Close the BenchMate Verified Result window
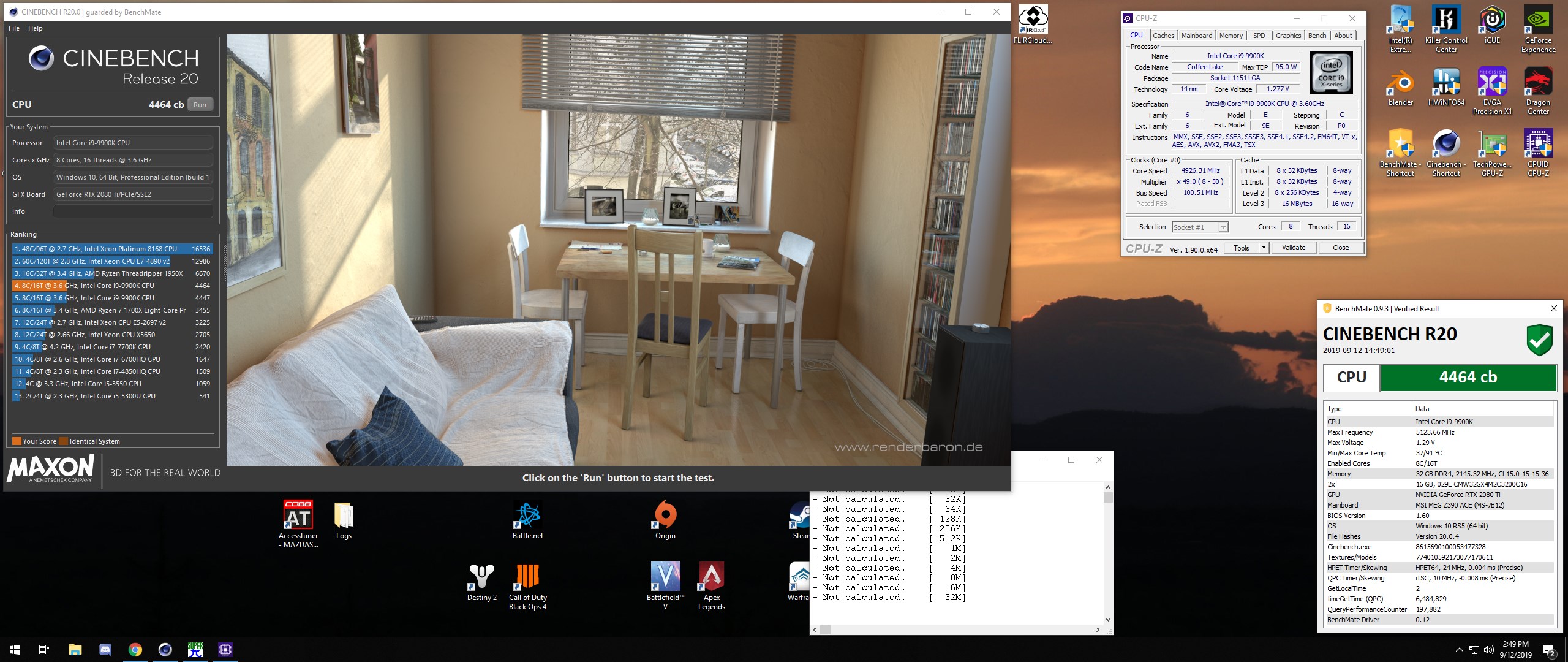The image size is (1568, 662). pos(1553,308)
